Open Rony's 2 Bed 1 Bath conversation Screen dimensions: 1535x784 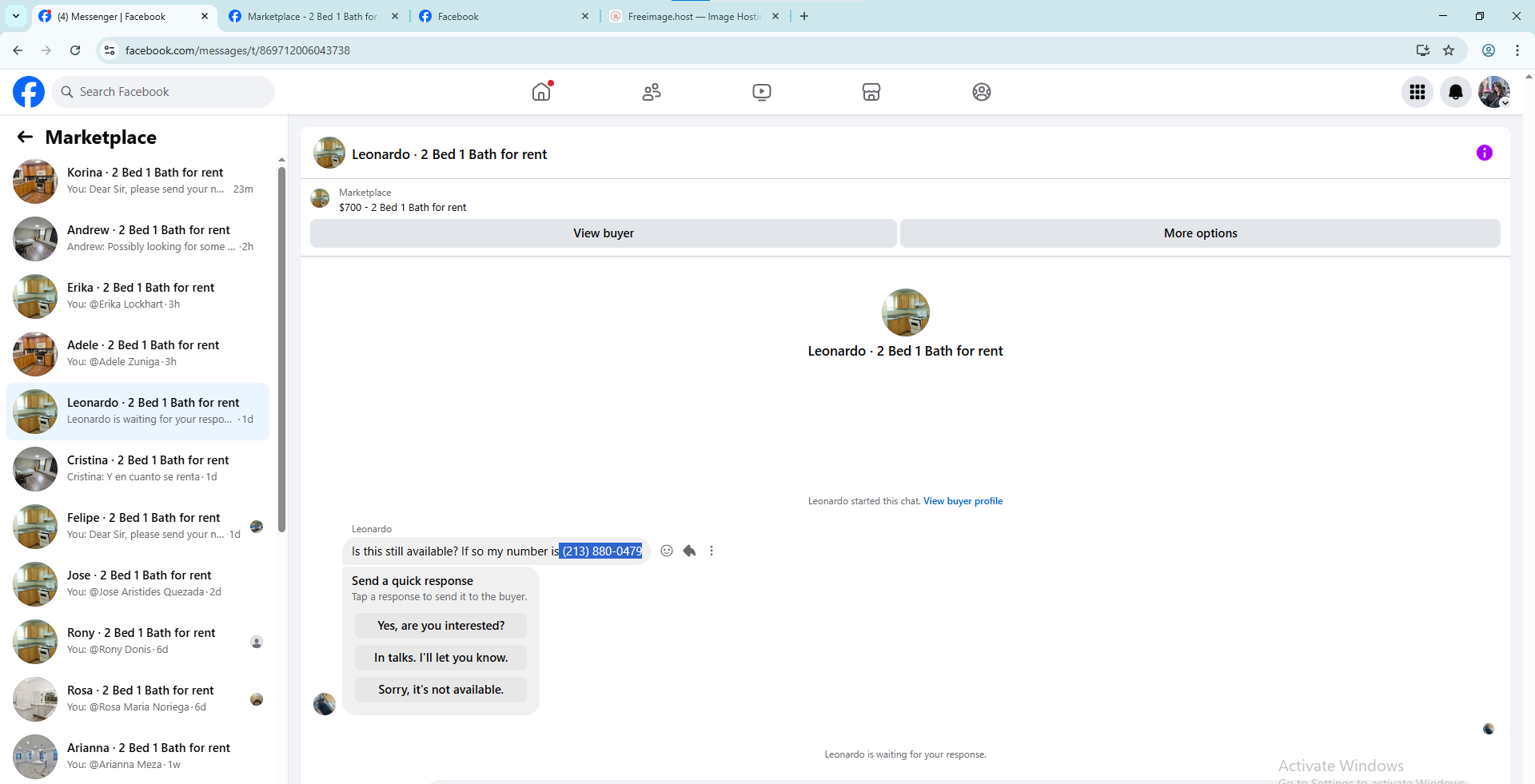pos(138,642)
